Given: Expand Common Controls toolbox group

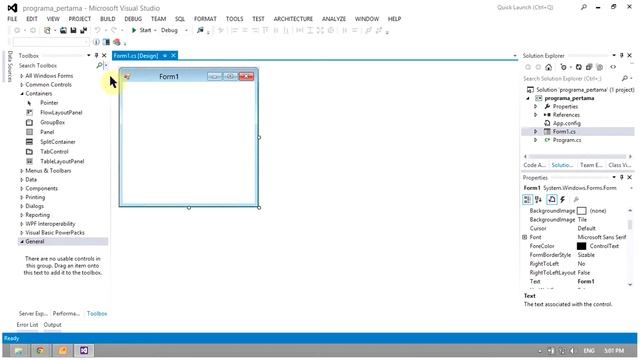Looking at the screenshot, I should click(x=22, y=85).
